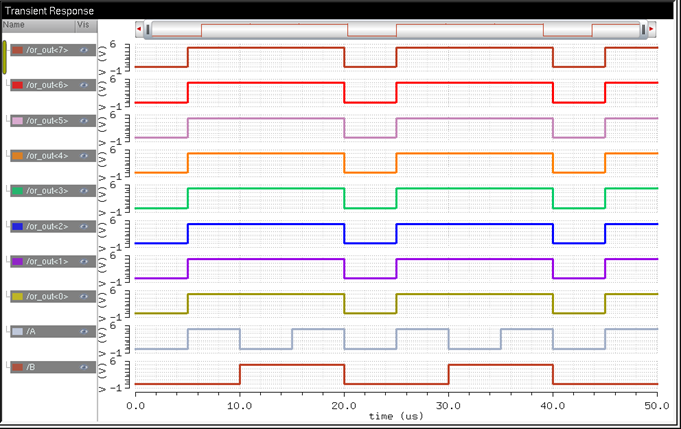Click the Vis column header
This screenshot has width=681, height=429.
point(83,24)
